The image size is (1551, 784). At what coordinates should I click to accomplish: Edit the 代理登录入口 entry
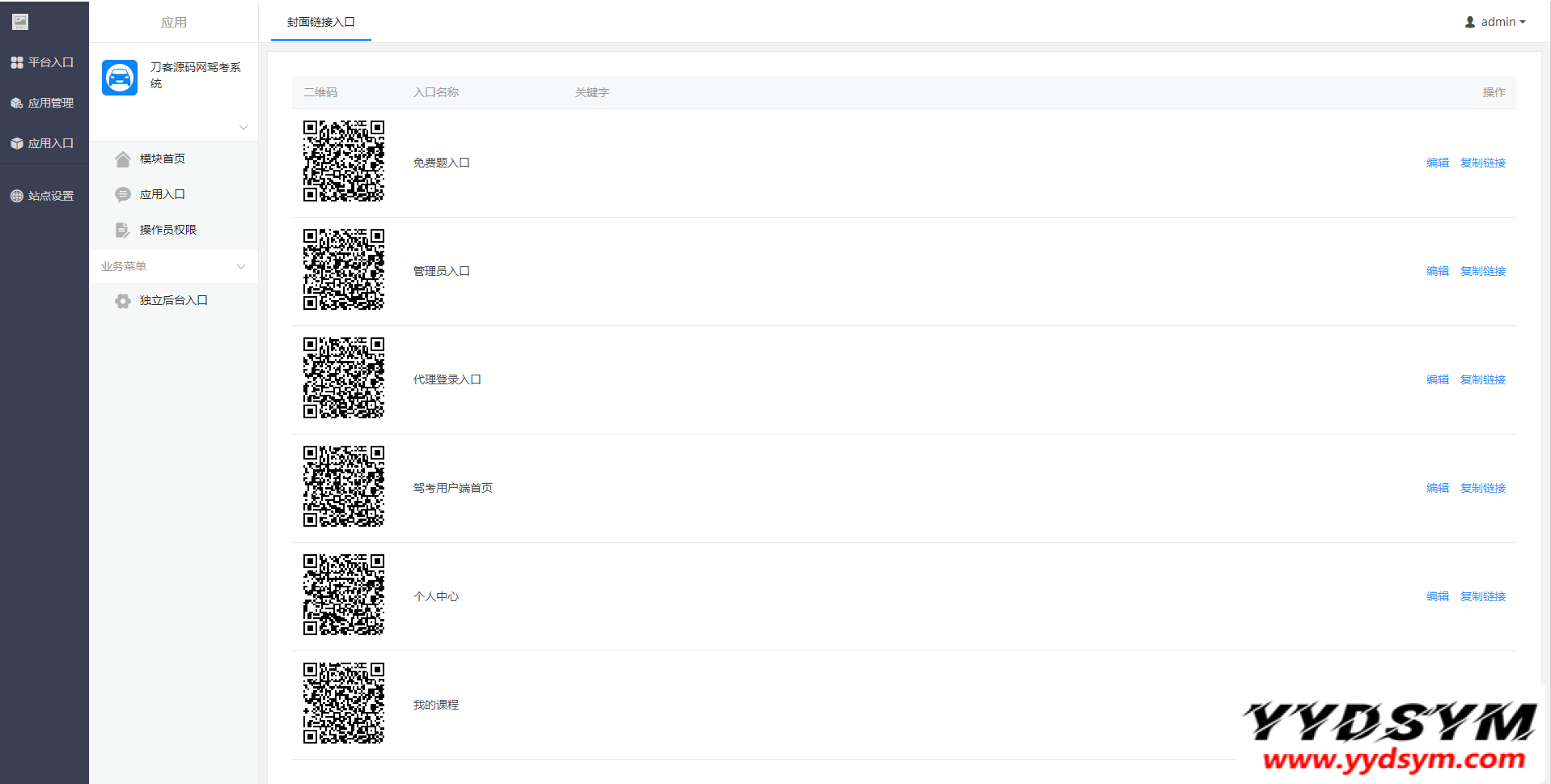pyautogui.click(x=1438, y=379)
